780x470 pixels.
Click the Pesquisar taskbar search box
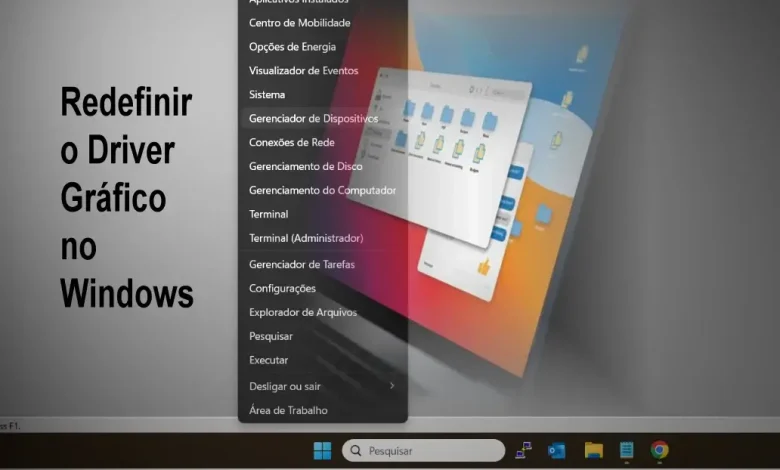point(423,451)
